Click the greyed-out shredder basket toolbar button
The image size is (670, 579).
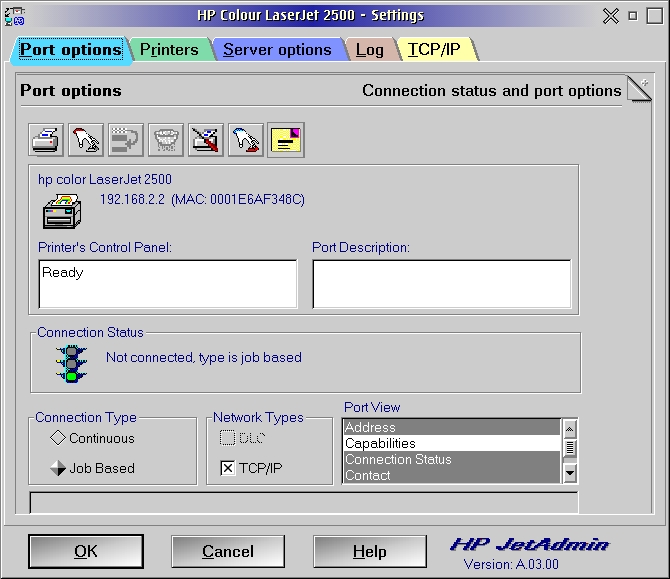pyautogui.click(x=166, y=140)
